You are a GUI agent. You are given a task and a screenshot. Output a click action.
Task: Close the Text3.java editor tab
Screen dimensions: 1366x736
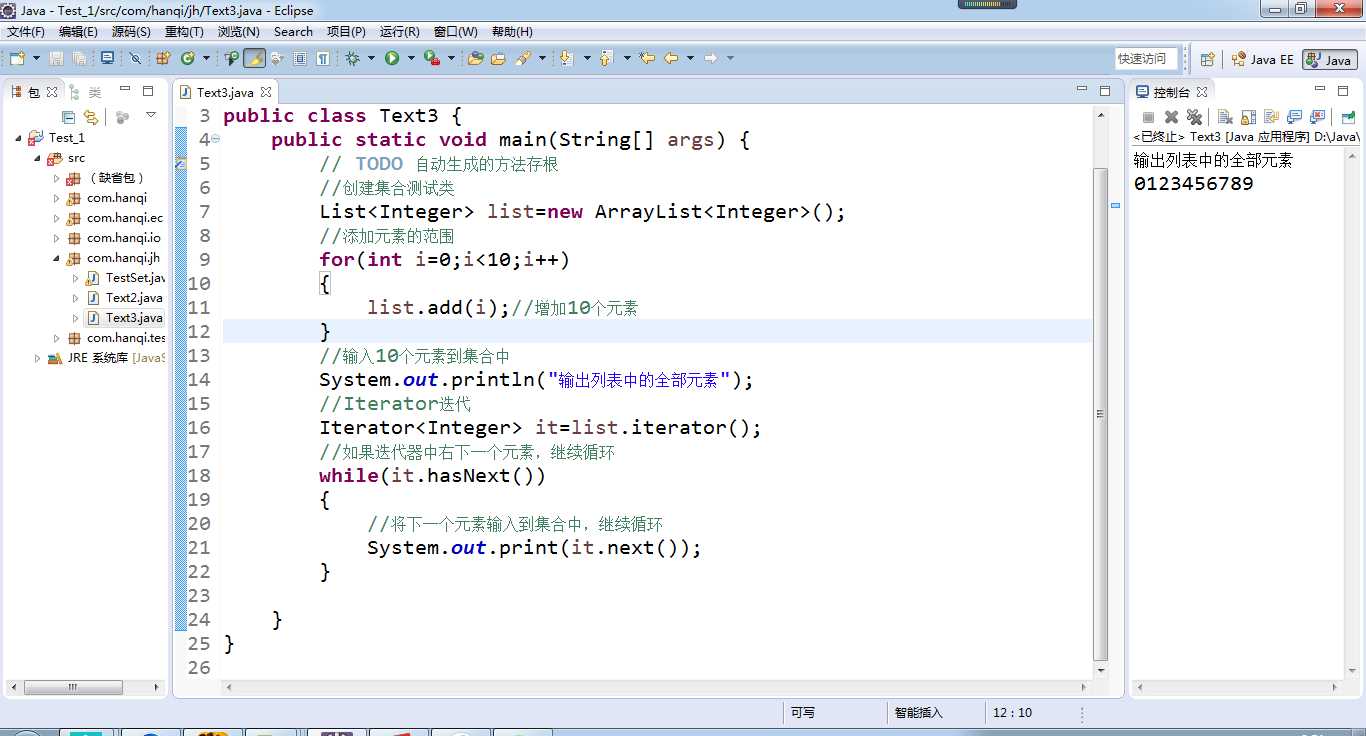(266, 92)
